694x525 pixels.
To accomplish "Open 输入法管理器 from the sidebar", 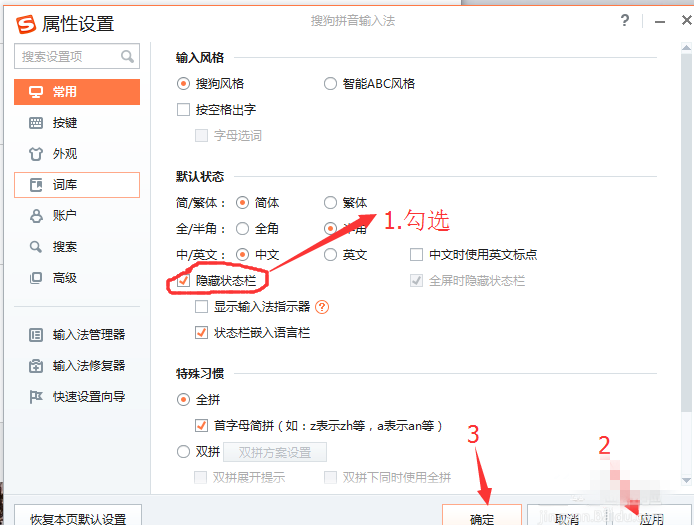I will [x=77, y=335].
